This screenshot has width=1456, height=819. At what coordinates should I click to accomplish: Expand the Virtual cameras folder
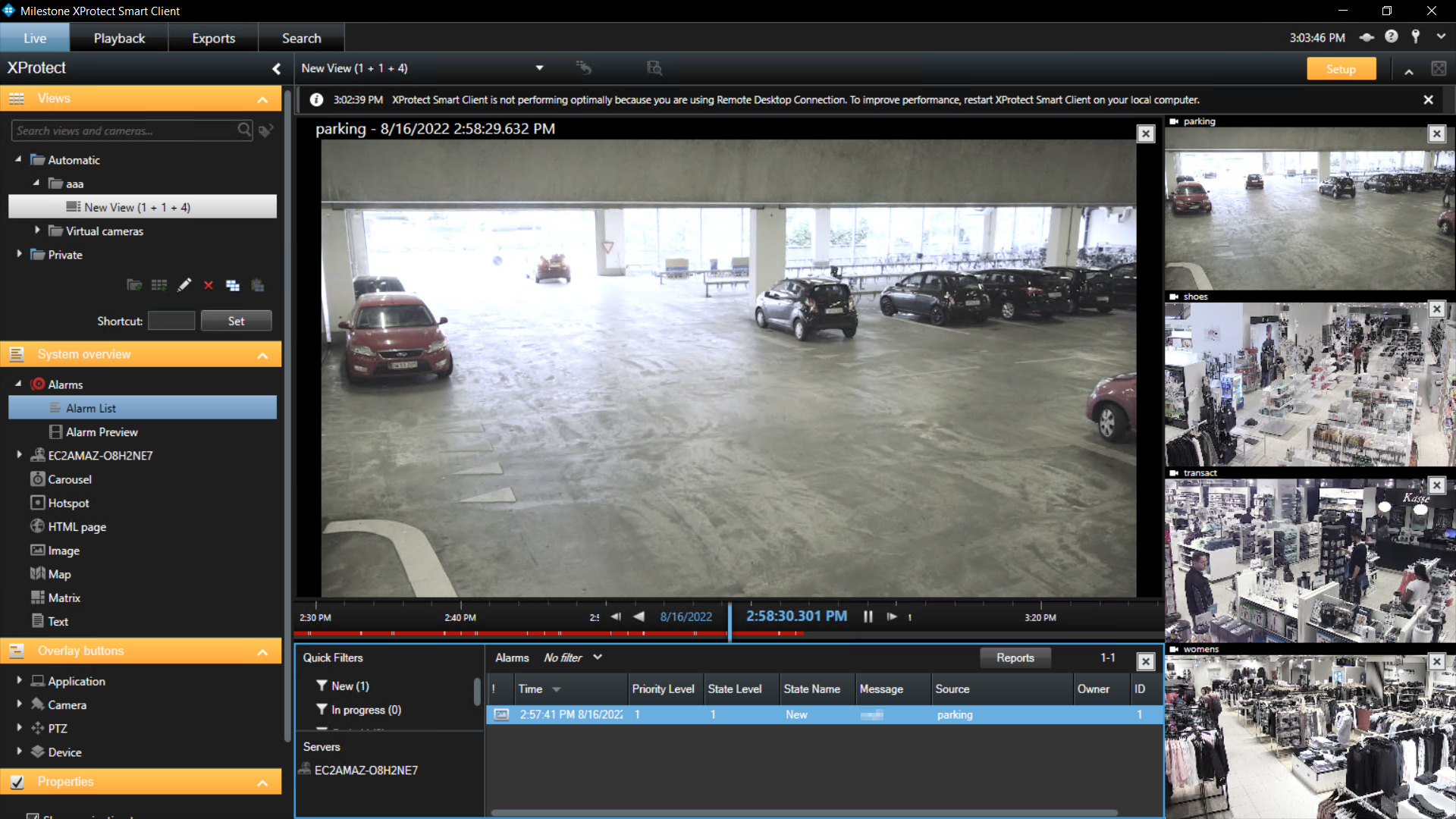point(37,231)
